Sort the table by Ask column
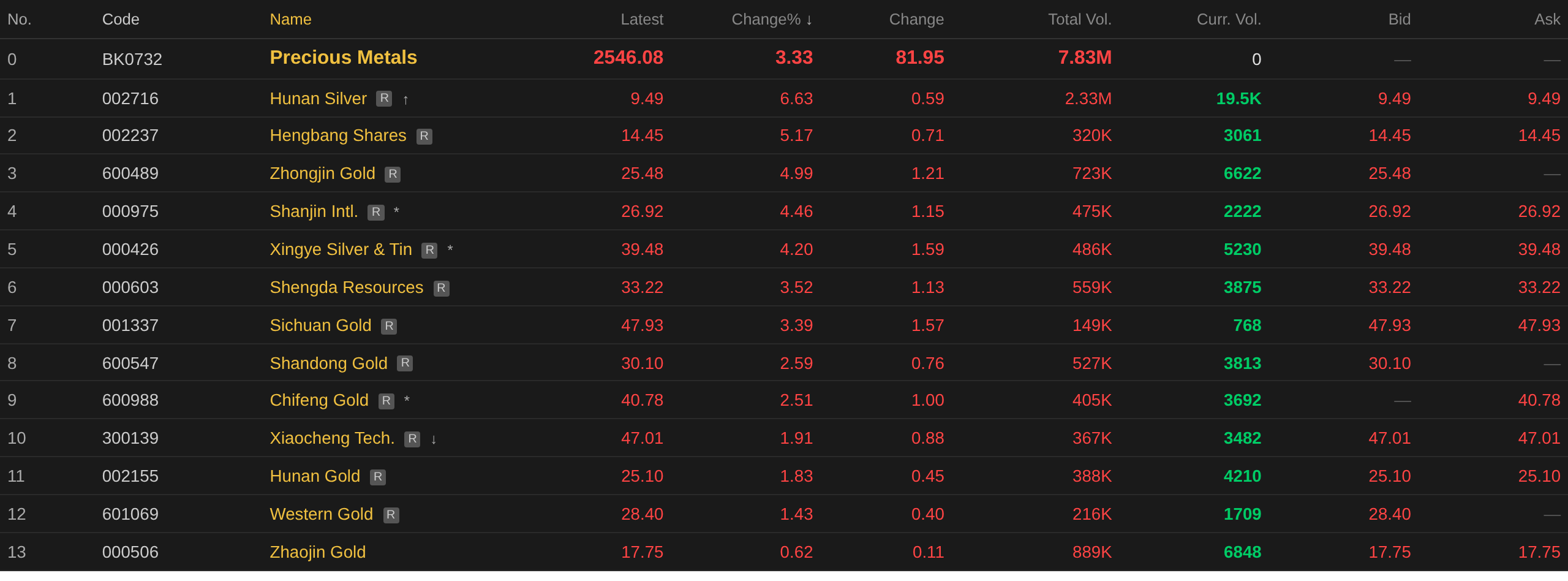 (x=1547, y=20)
